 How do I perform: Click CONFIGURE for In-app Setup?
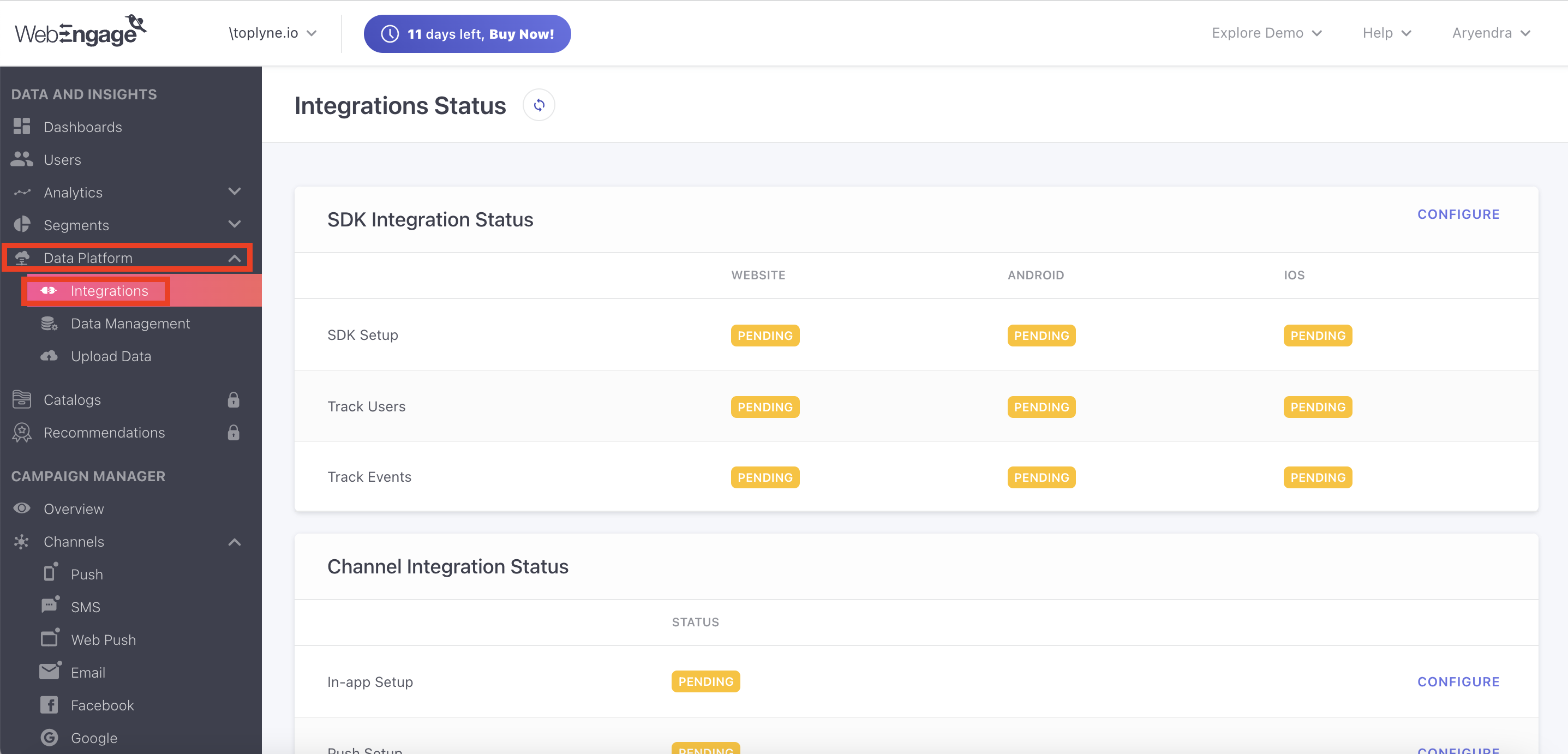[1458, 681]
